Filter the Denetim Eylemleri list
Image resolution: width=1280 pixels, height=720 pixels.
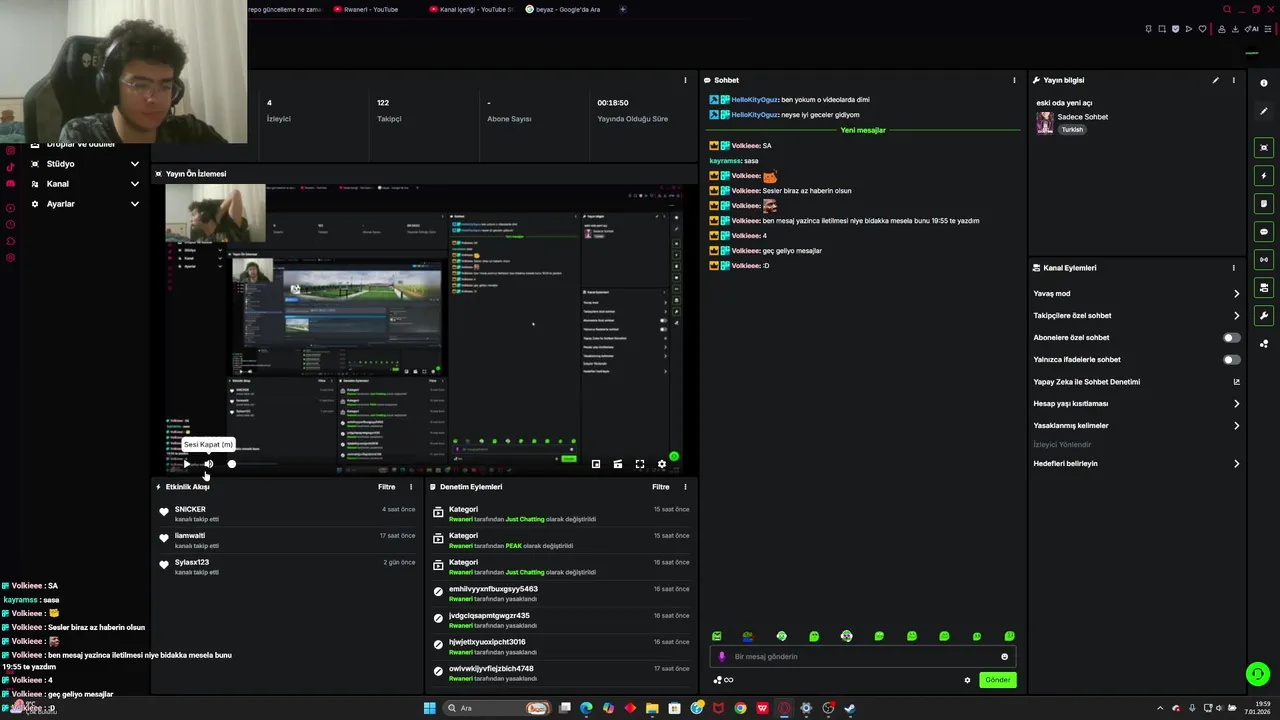pyautogui.click(x=661, y=487)
